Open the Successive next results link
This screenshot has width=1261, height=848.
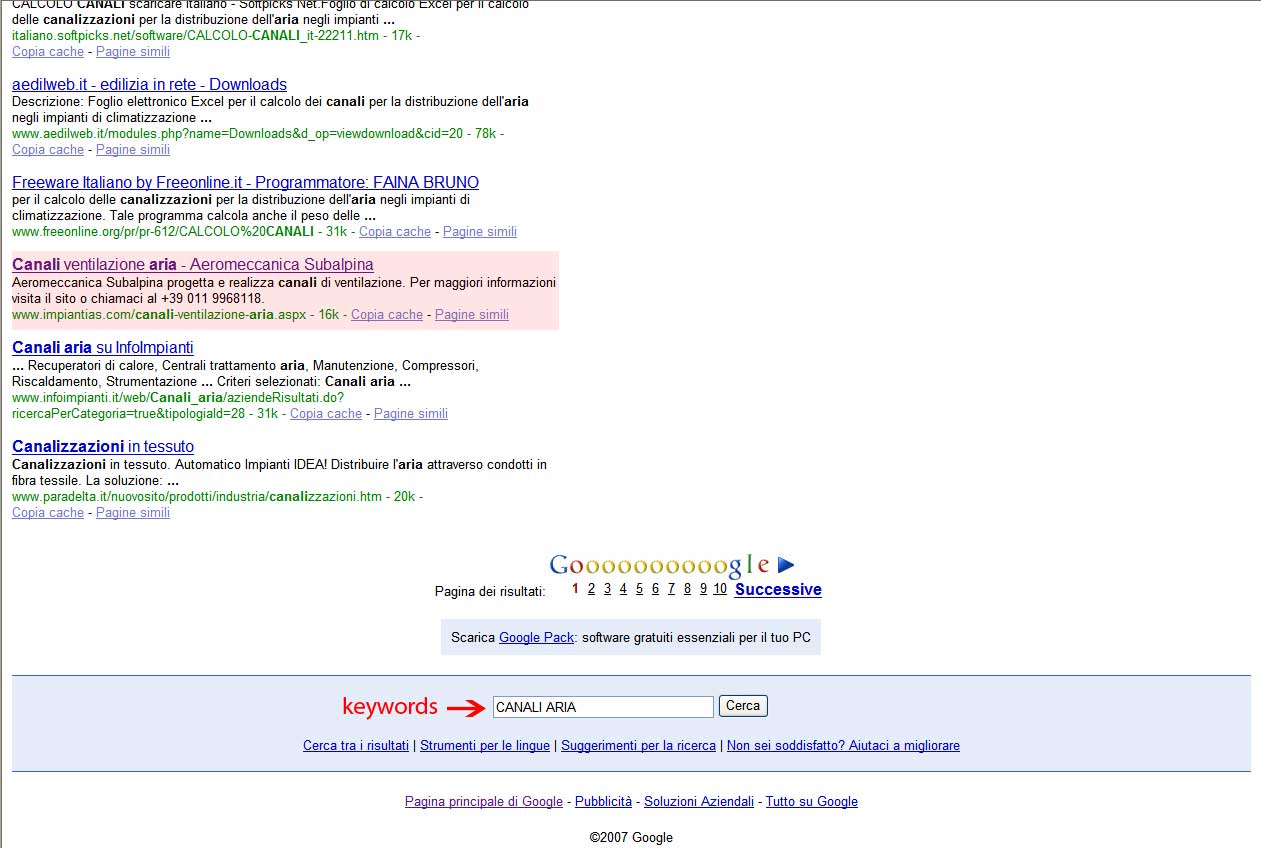[x=778, y=590]
